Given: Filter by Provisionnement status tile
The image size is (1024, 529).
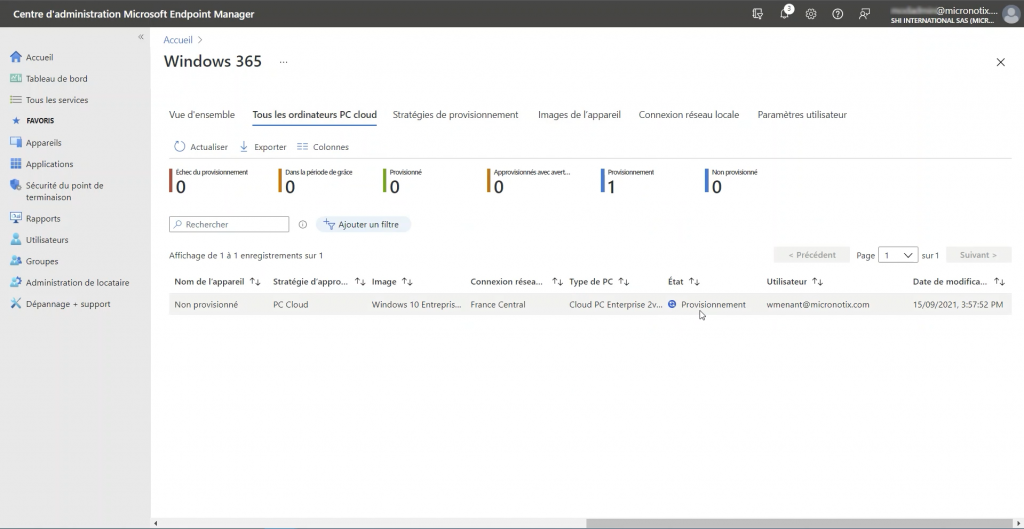Looking at the screenshot, I should pyautogui.click(x=628, y=181).
